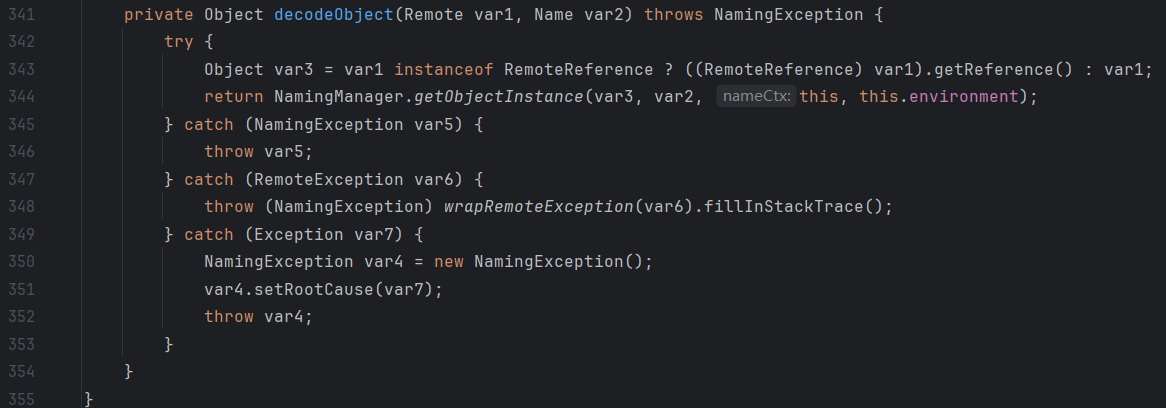Image resolution: width=1166 pixels, height=408 pixels.
Task: Click the try keyword on line 342
Action: click(x=179, y=42)
